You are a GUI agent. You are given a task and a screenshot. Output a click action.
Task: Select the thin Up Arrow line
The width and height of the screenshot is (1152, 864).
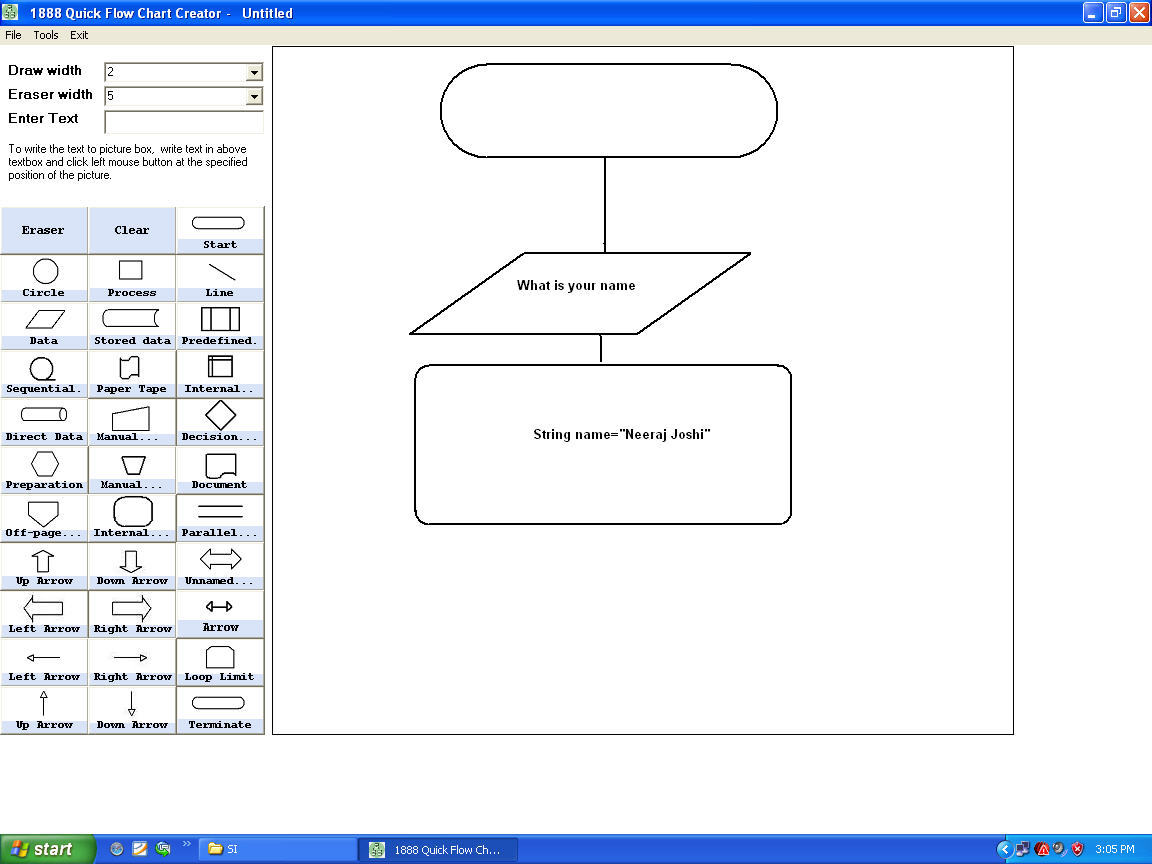pos(44,710)
